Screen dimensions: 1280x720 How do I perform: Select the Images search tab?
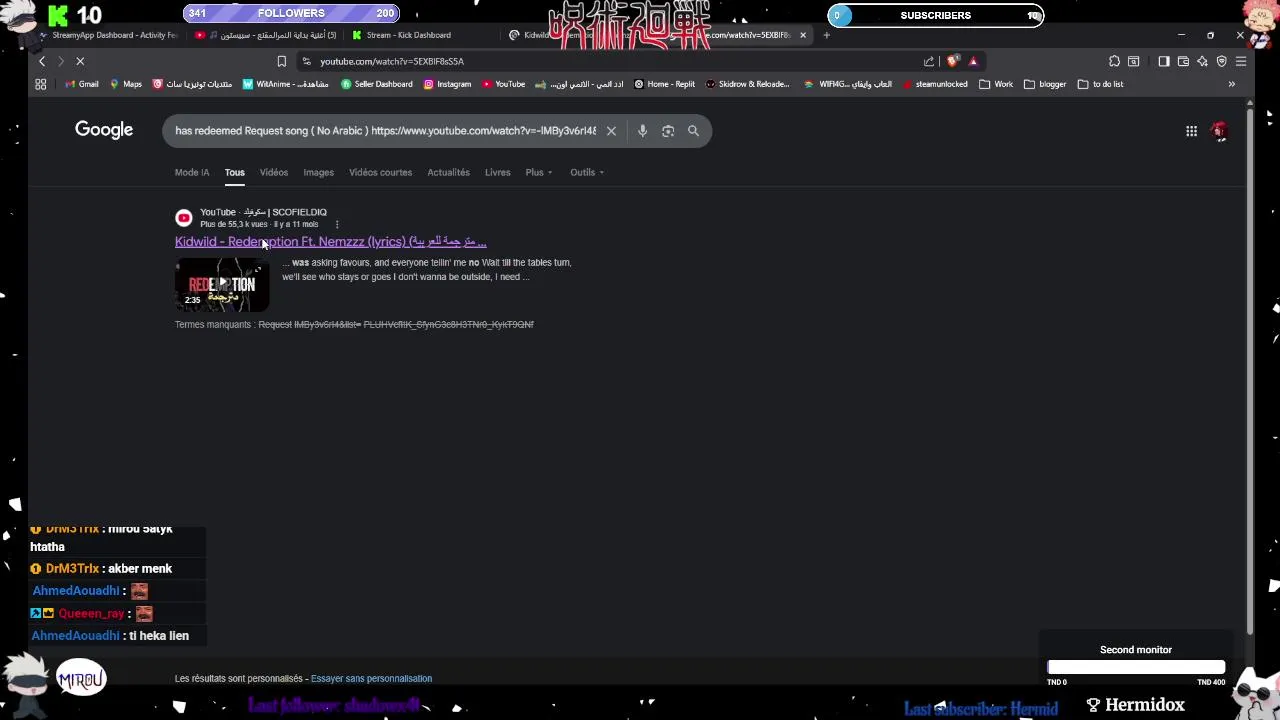pyautogui.click(x=319, y=172)
